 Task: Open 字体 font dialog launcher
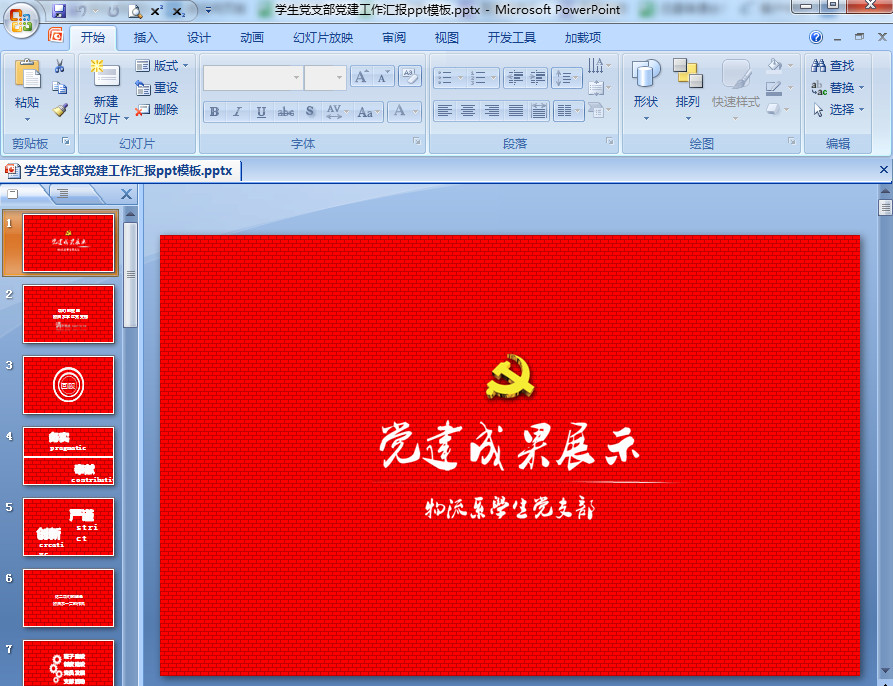click(x=417, y=141)
